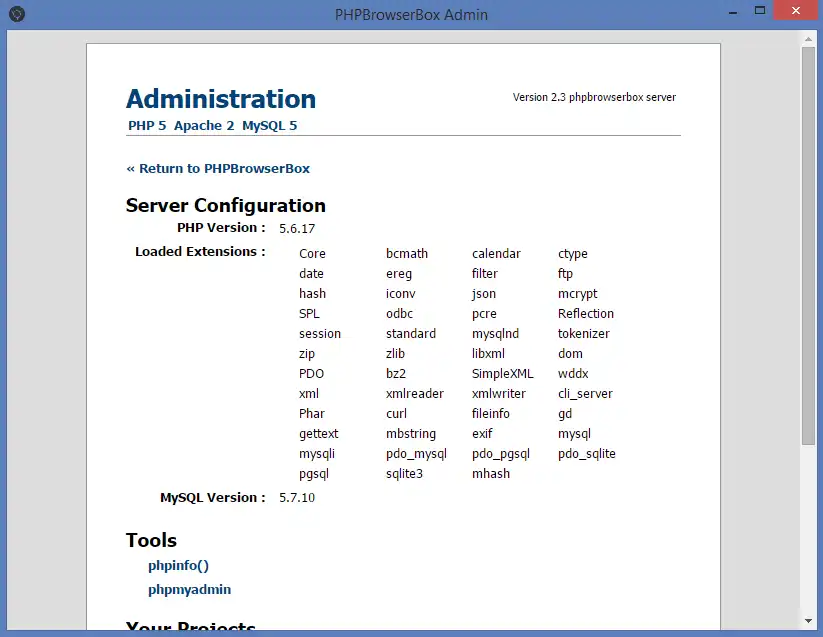Viewport: 823px width, 637px height.
Task: Click the SimpleXML extension entry
Action: click(502, 374)
